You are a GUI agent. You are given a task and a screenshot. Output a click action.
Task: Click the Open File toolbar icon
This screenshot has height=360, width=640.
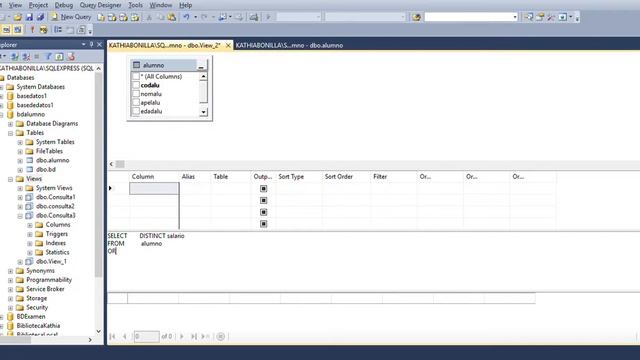[18, 17]
